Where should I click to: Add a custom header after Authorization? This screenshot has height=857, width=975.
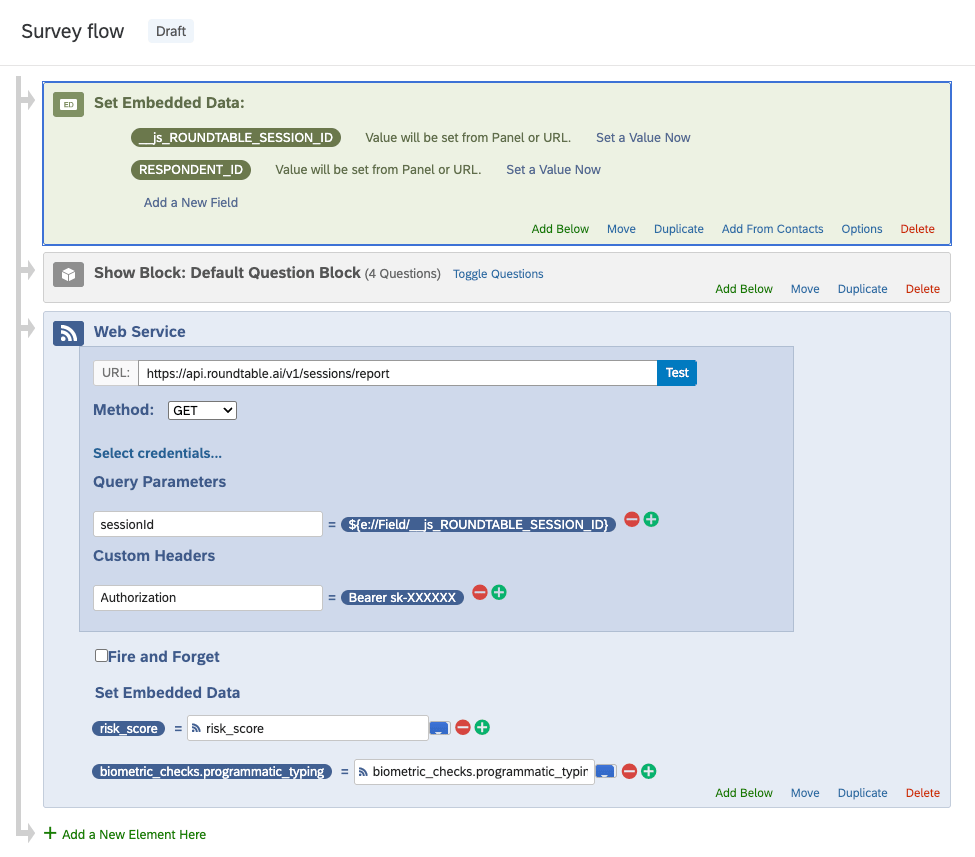point(499,592)
